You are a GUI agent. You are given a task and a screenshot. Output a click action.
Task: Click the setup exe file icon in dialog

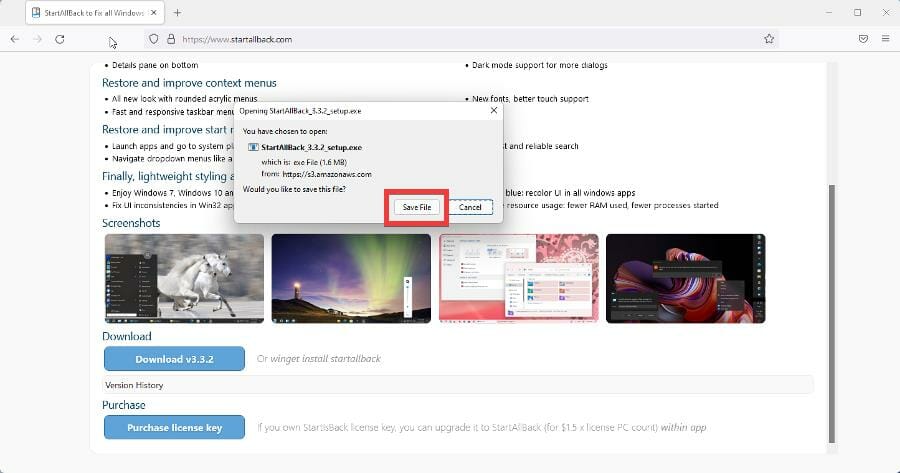point(253,148)
